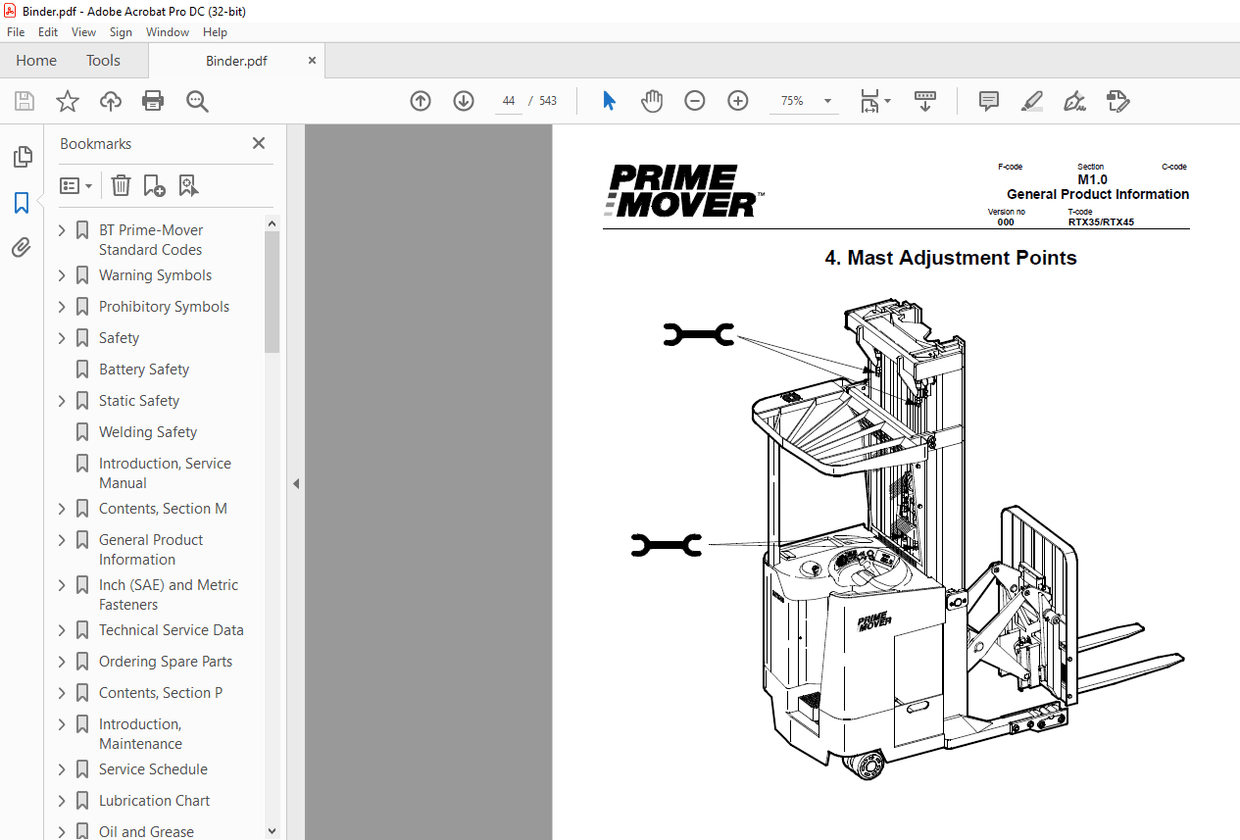Expand the Safety bookmark
1240x840 pixels.
[63, 337]
